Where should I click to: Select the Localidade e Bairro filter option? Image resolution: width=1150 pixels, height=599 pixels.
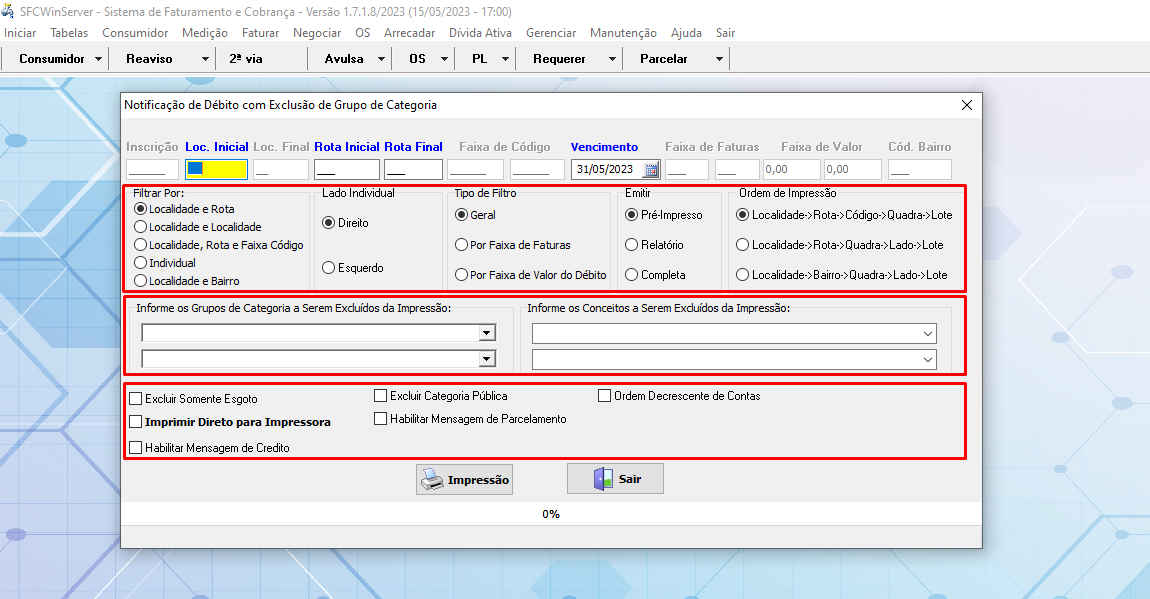coord(140,281)
